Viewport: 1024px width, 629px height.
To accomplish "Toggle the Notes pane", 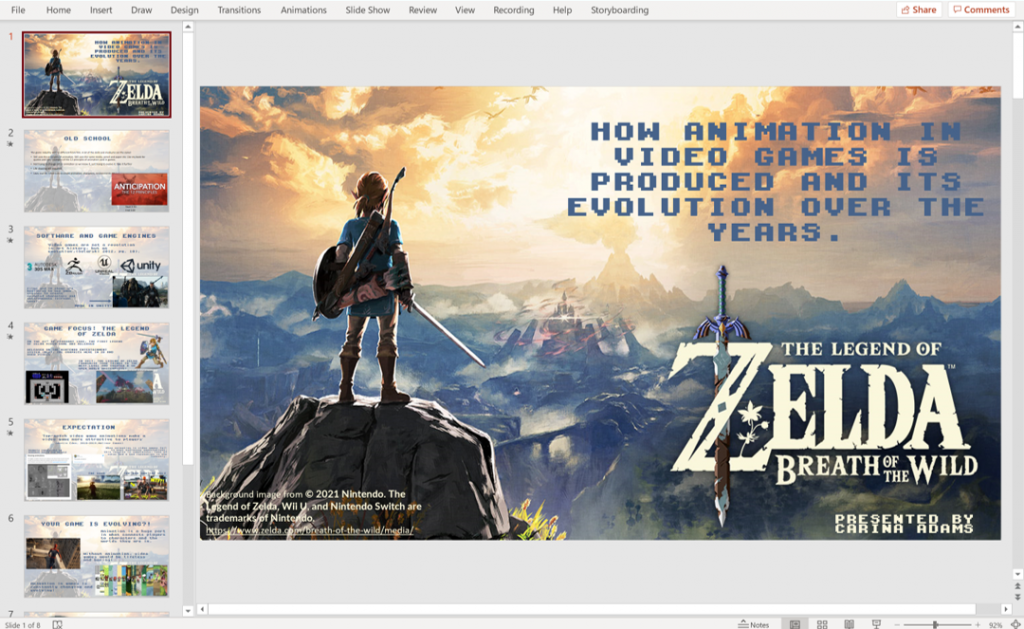I will (754, 624).
